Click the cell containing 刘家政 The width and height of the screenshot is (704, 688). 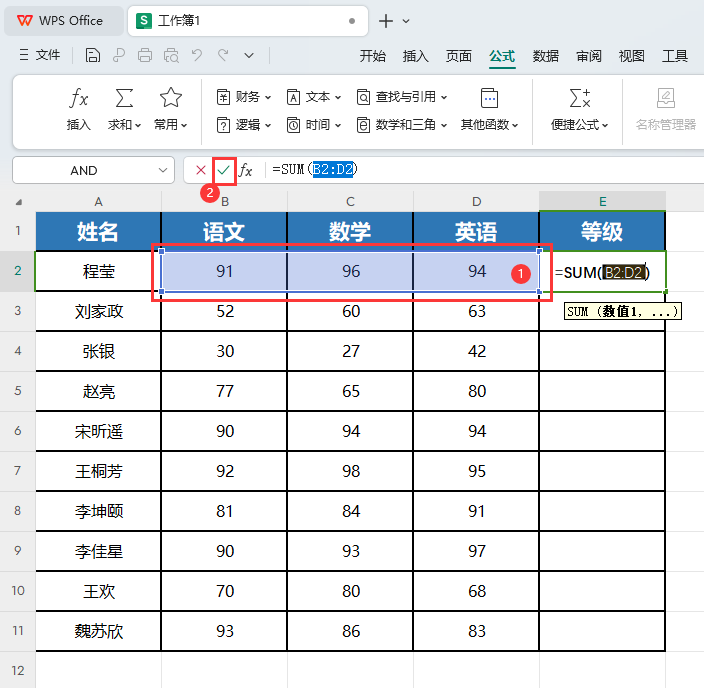(98, 311)
